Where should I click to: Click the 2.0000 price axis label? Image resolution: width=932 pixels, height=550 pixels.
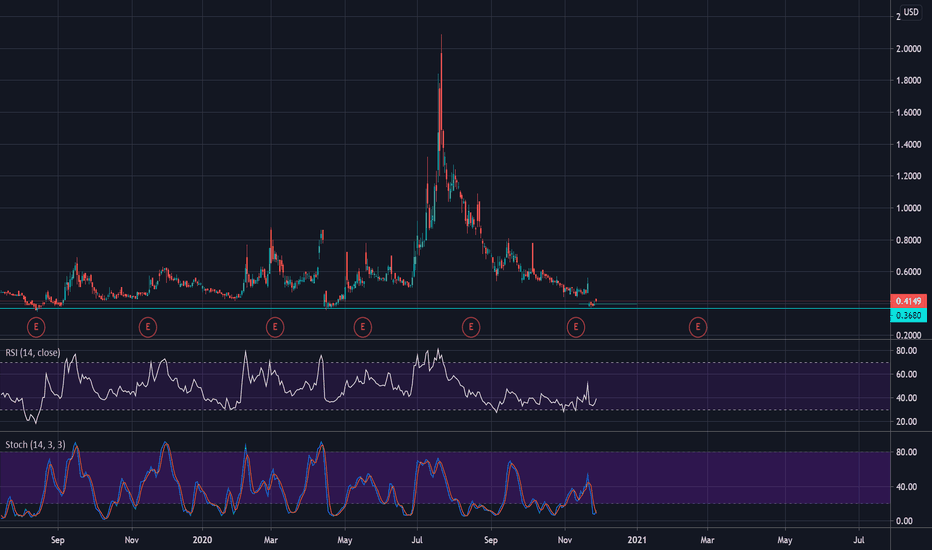tap(909, 49)
